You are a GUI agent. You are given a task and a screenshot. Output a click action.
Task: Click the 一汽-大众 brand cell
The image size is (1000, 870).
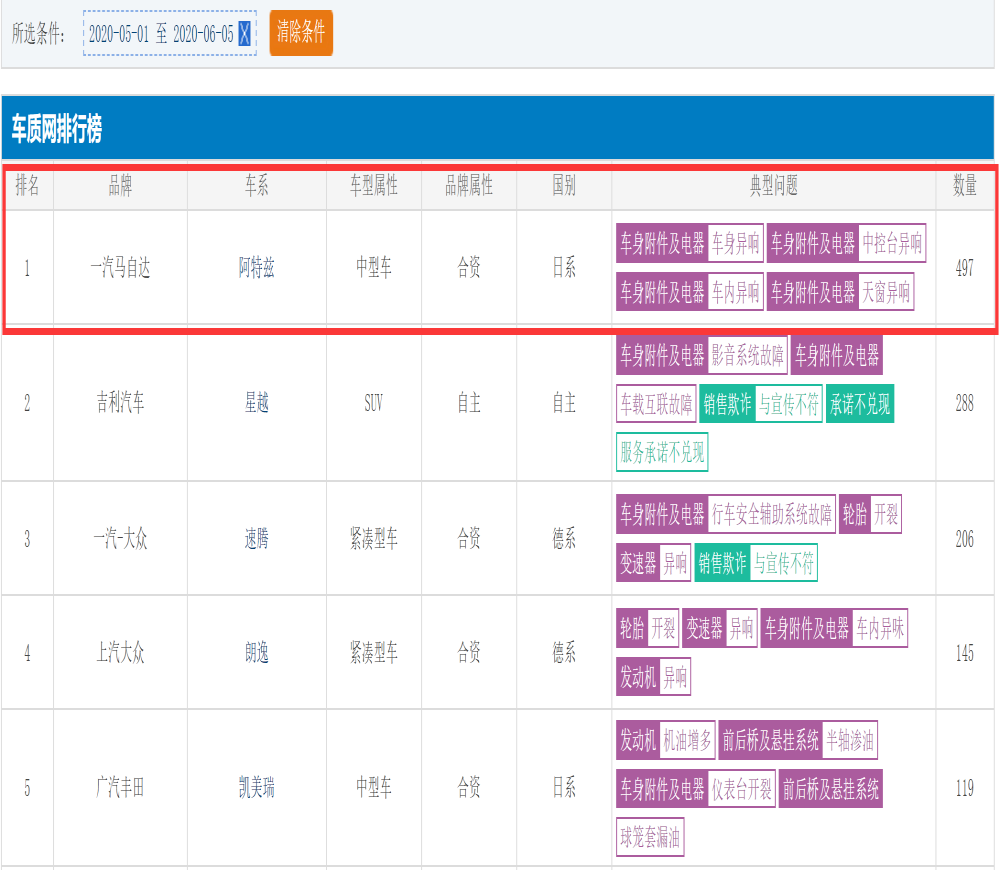pos(120,538)
